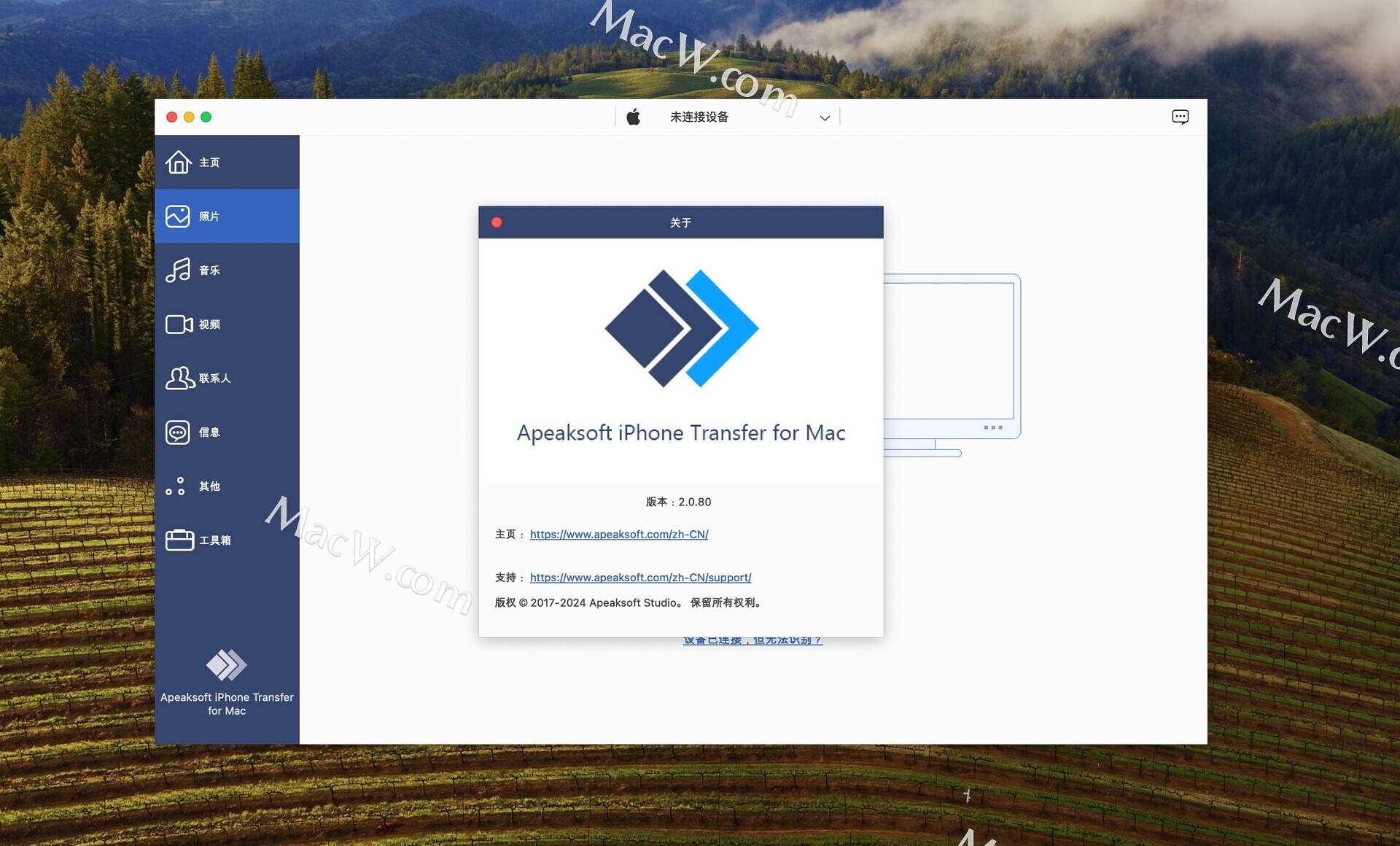Open the apeaksoft.com/zh-CN/ homepage link

(x=619, y=535)
